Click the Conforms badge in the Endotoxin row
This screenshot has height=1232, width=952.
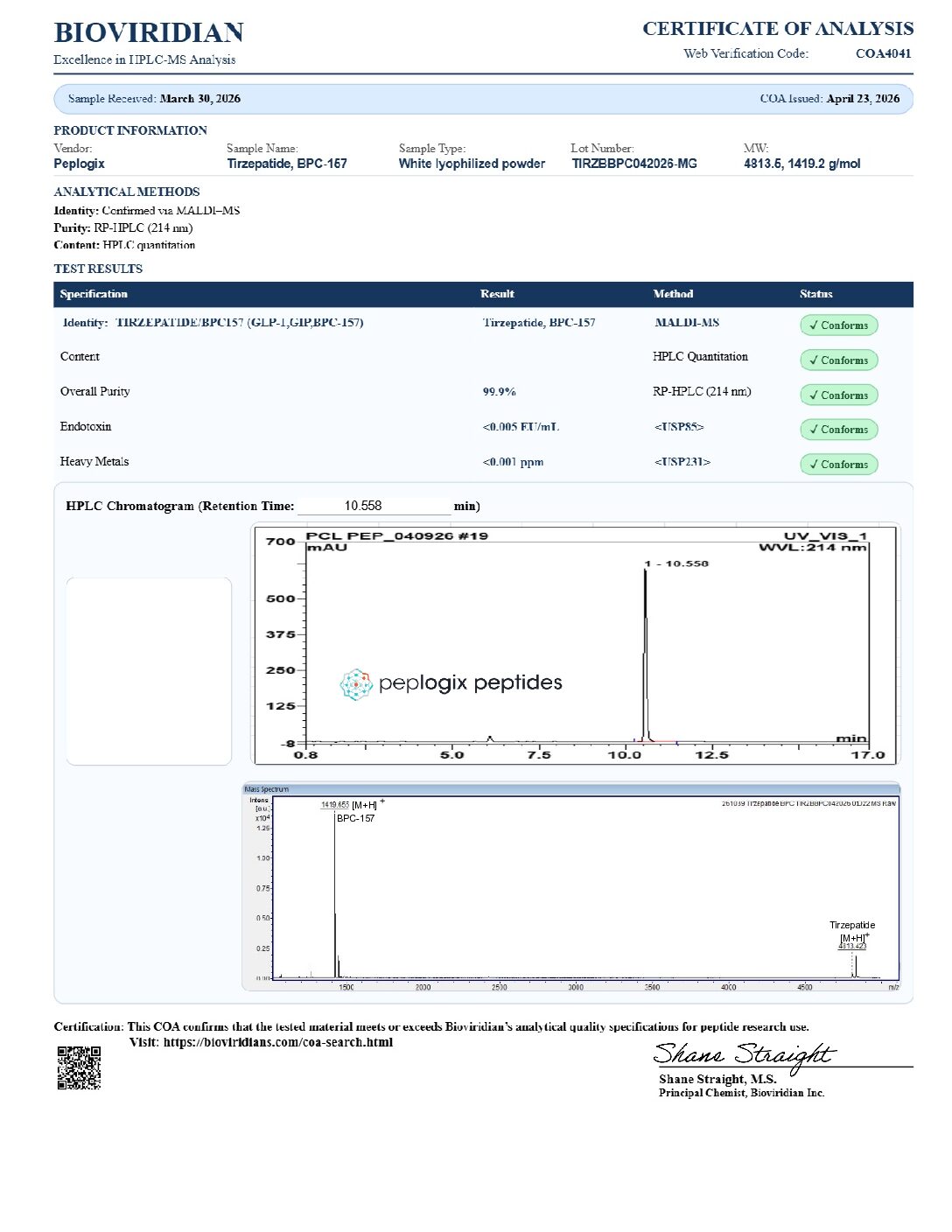pos(838,430)
